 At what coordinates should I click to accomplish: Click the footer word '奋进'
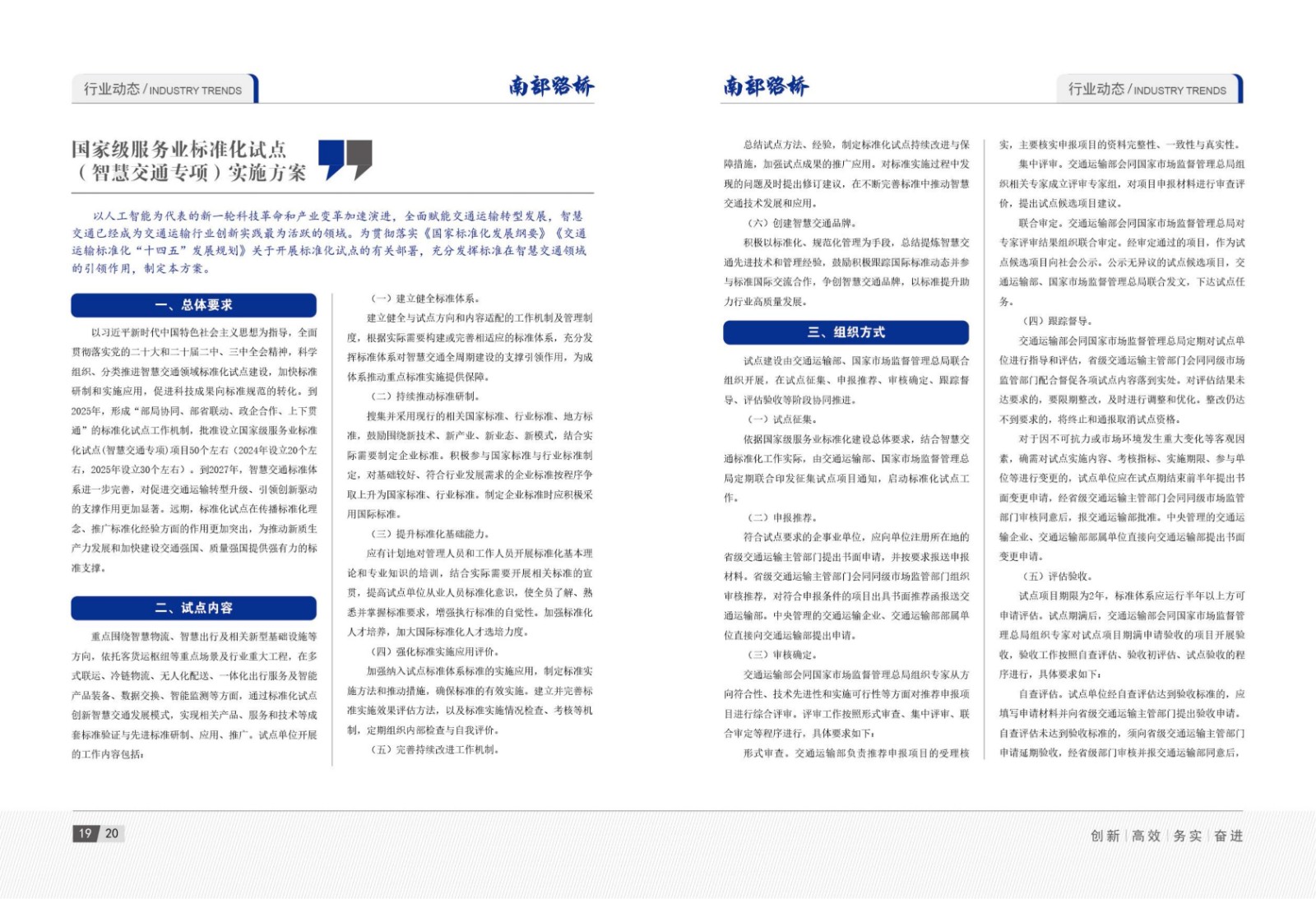[x=1229, y=836]
